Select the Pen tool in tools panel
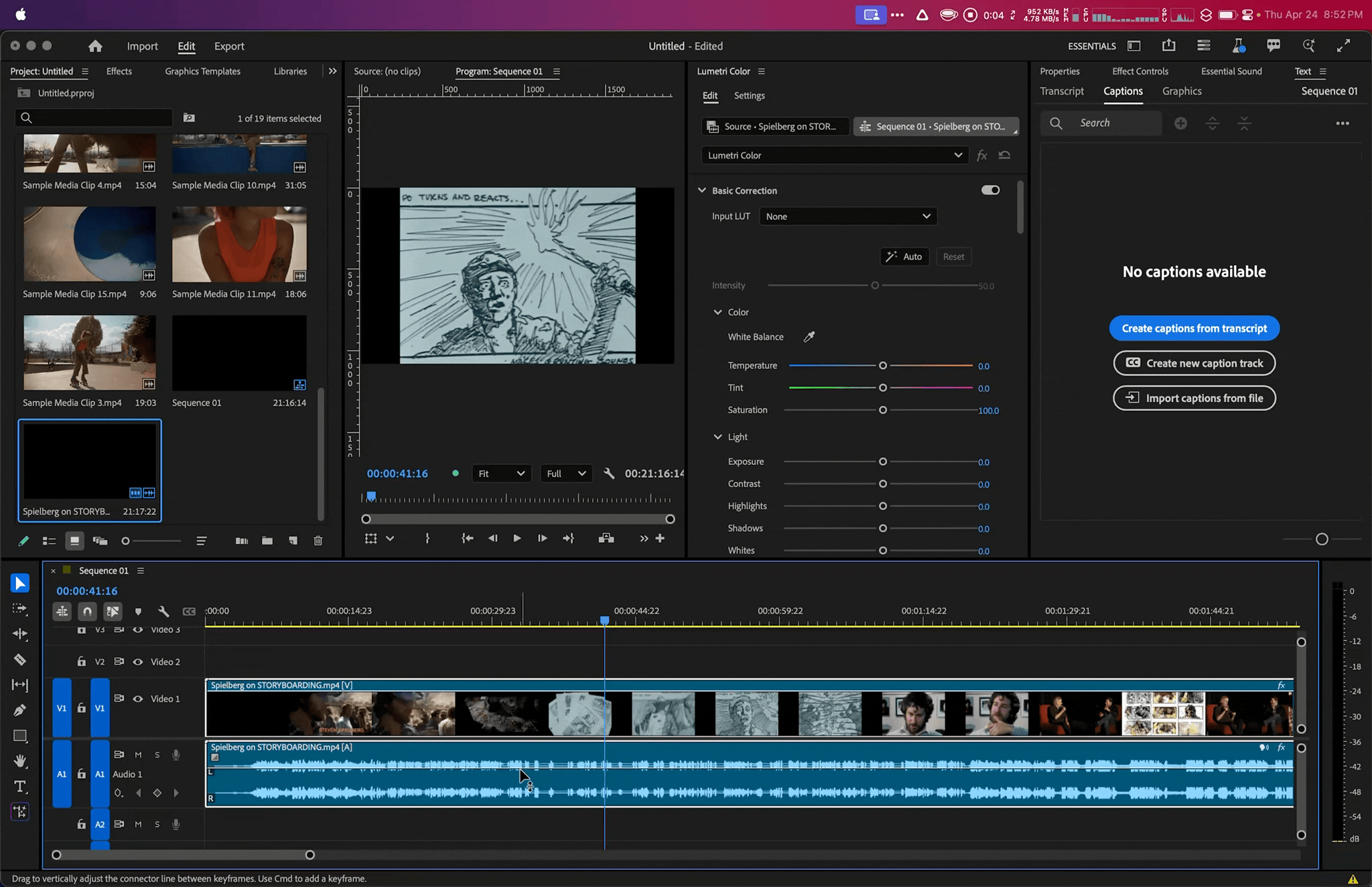Image resolution: width=1372 pixels, height=887 pixels. pyautogui.click(x=20, y=710)
